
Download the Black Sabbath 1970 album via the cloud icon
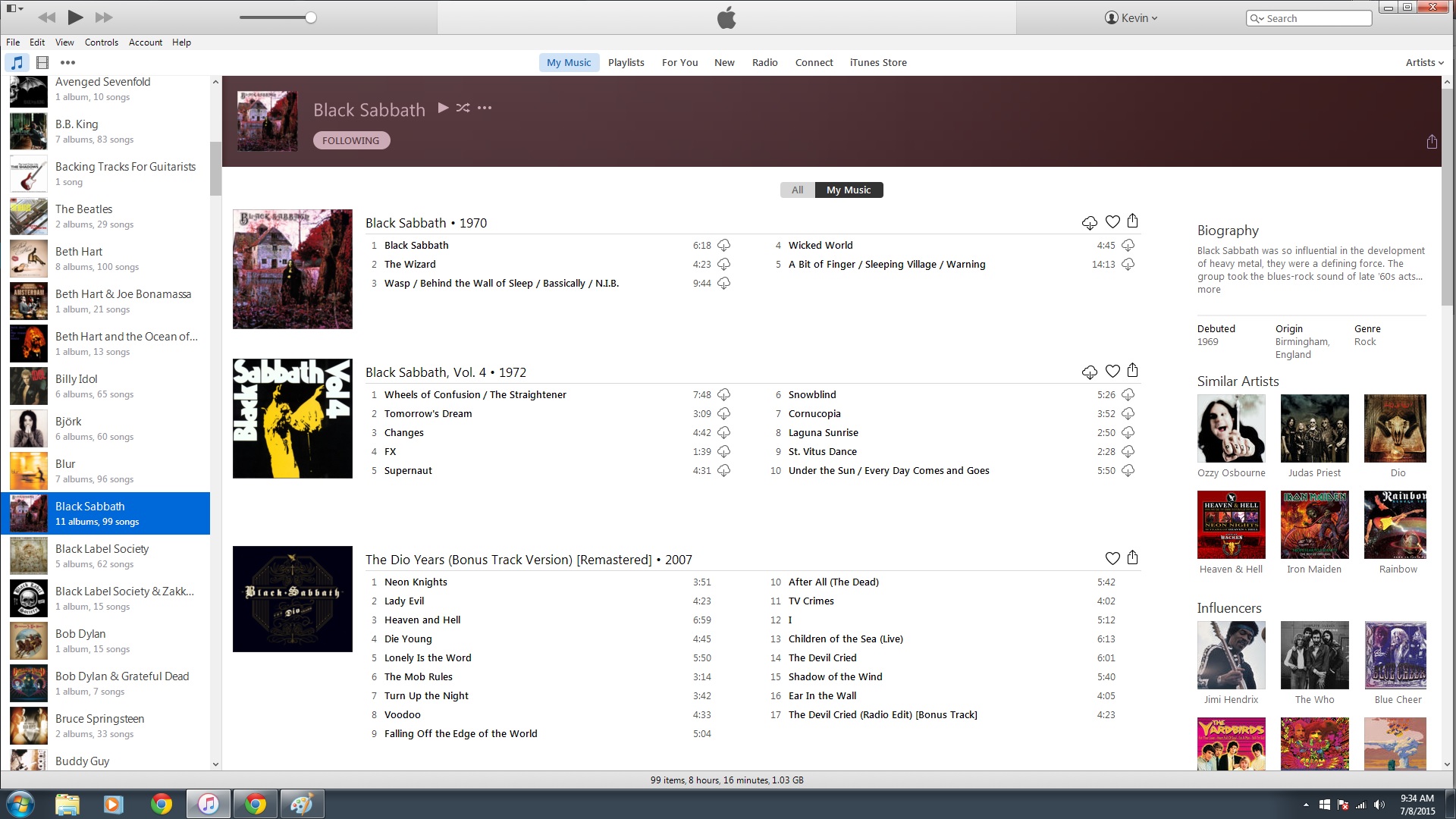[1089, 222]
